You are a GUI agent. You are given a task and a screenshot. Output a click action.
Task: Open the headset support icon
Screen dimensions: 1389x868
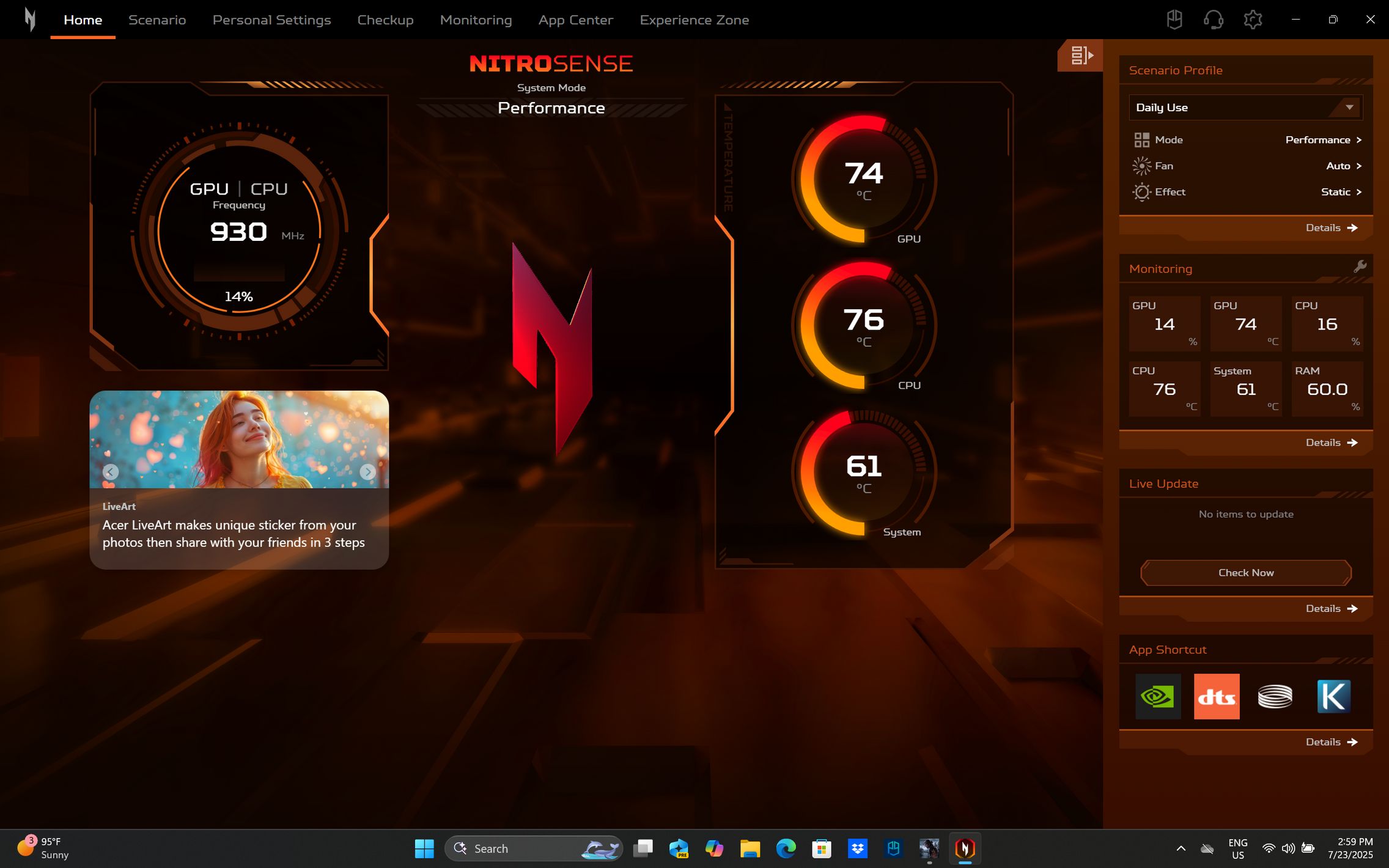pyautogui.click(x=1213, y=20)
